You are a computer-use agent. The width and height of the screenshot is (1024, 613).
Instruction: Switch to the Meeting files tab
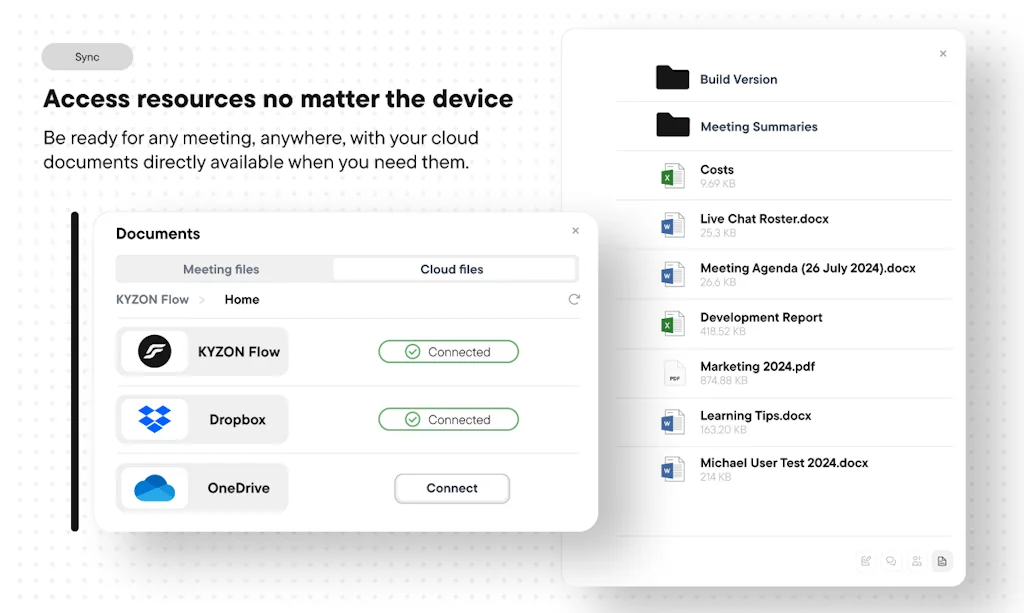(x=224, y=268)
